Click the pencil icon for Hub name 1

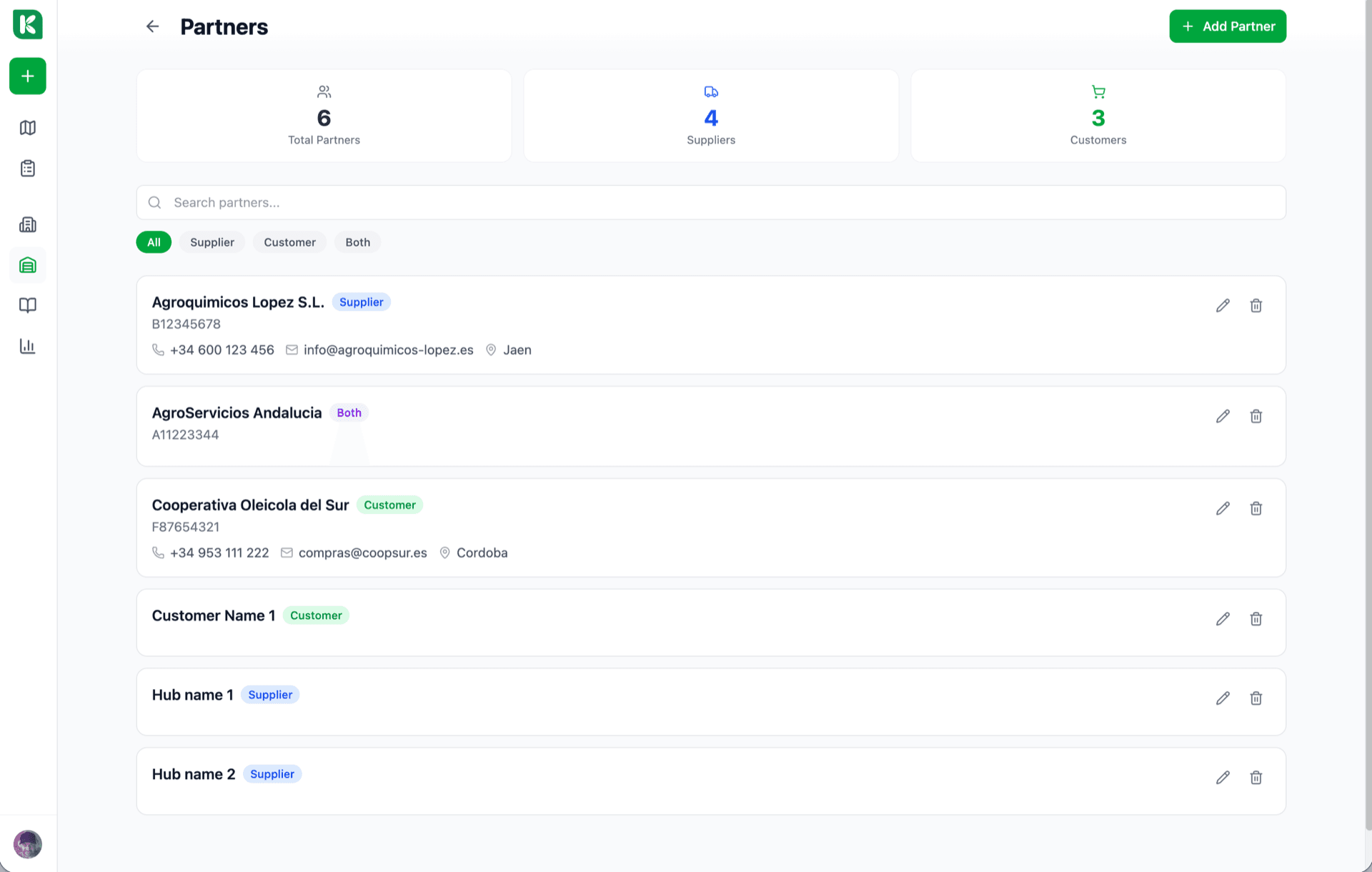1223,698
